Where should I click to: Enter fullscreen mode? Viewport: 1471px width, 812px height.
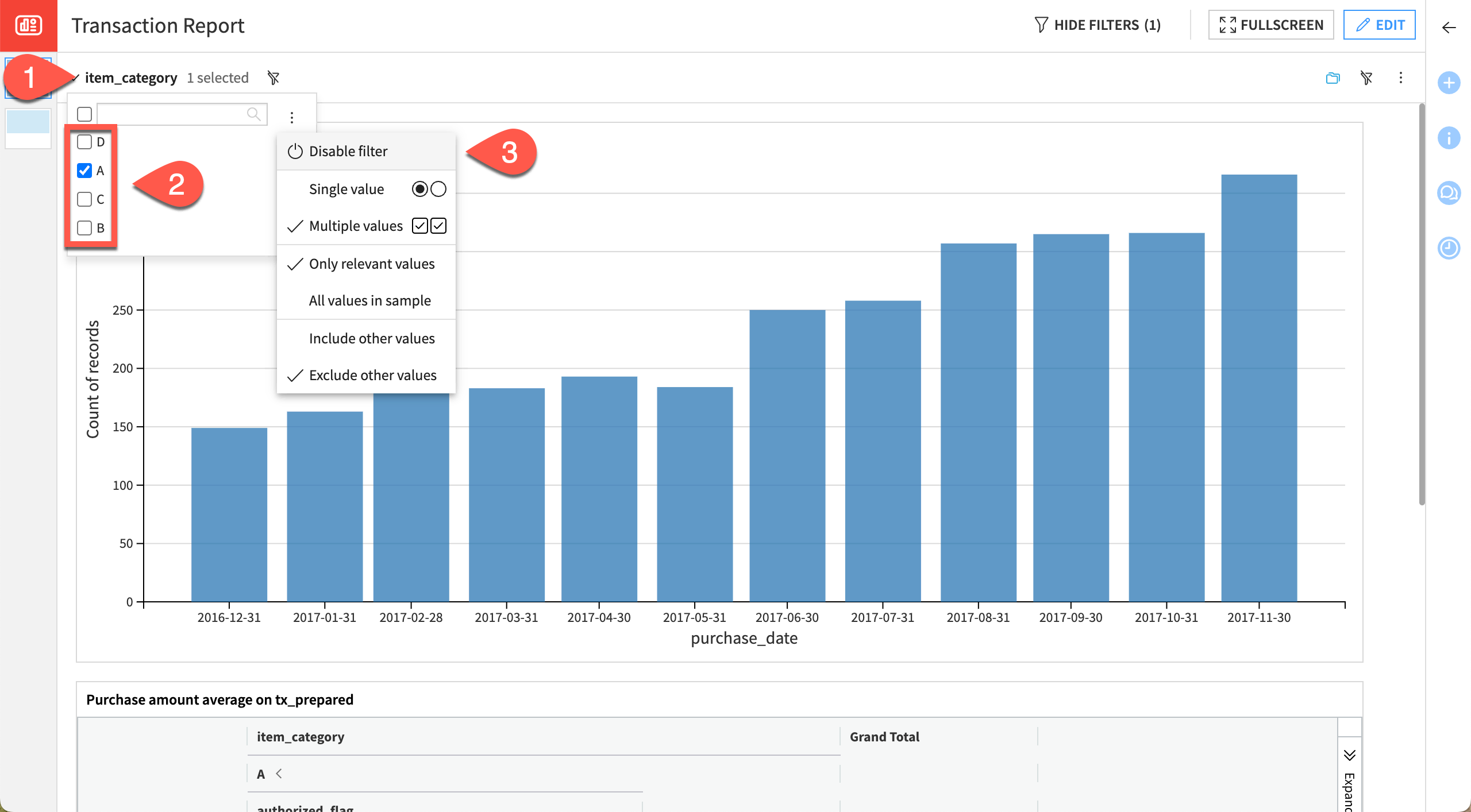1270,25
